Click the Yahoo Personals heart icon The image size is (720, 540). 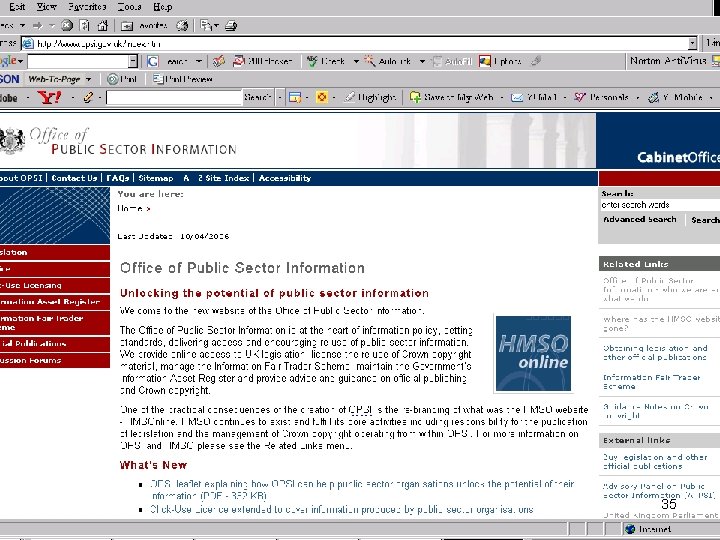tap(580, 97)
